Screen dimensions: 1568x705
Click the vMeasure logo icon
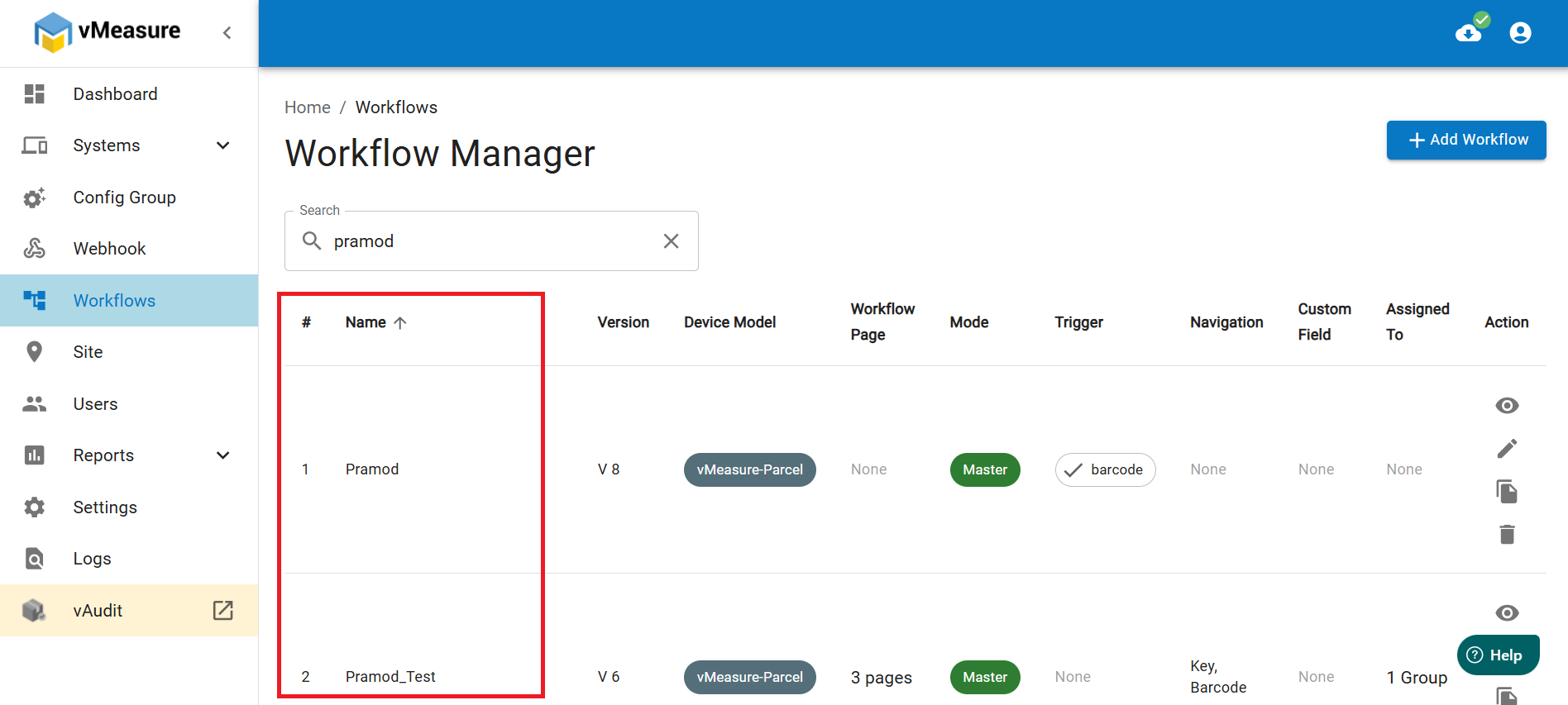point(53,32)
